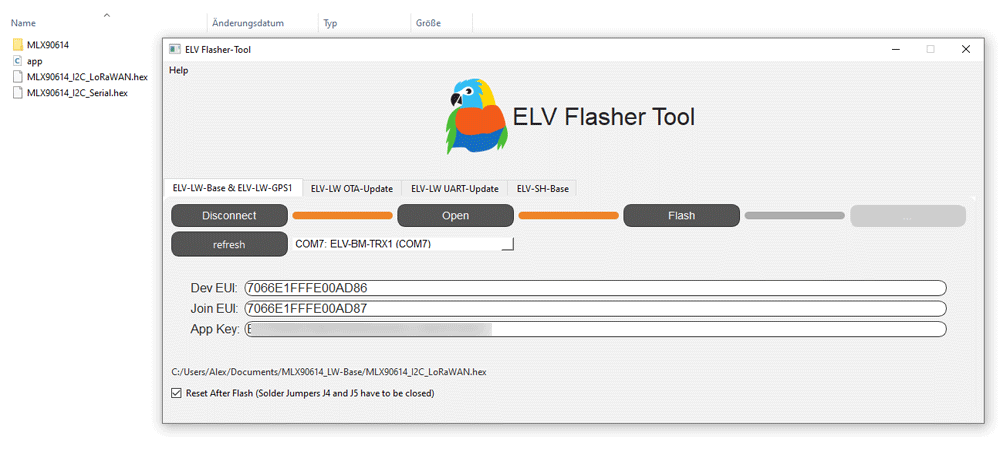Screen dimensions: 1000x450
Task: Switch to ELV-SH-Base tab
Action: click(542, 189)
